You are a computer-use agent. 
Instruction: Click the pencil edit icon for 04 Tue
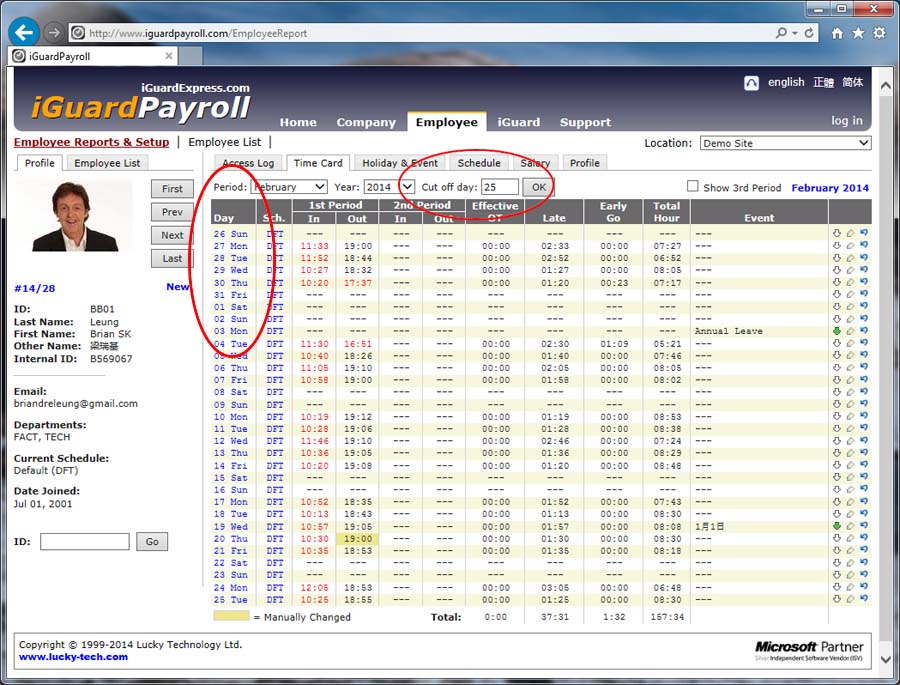[x=850, y=343]
